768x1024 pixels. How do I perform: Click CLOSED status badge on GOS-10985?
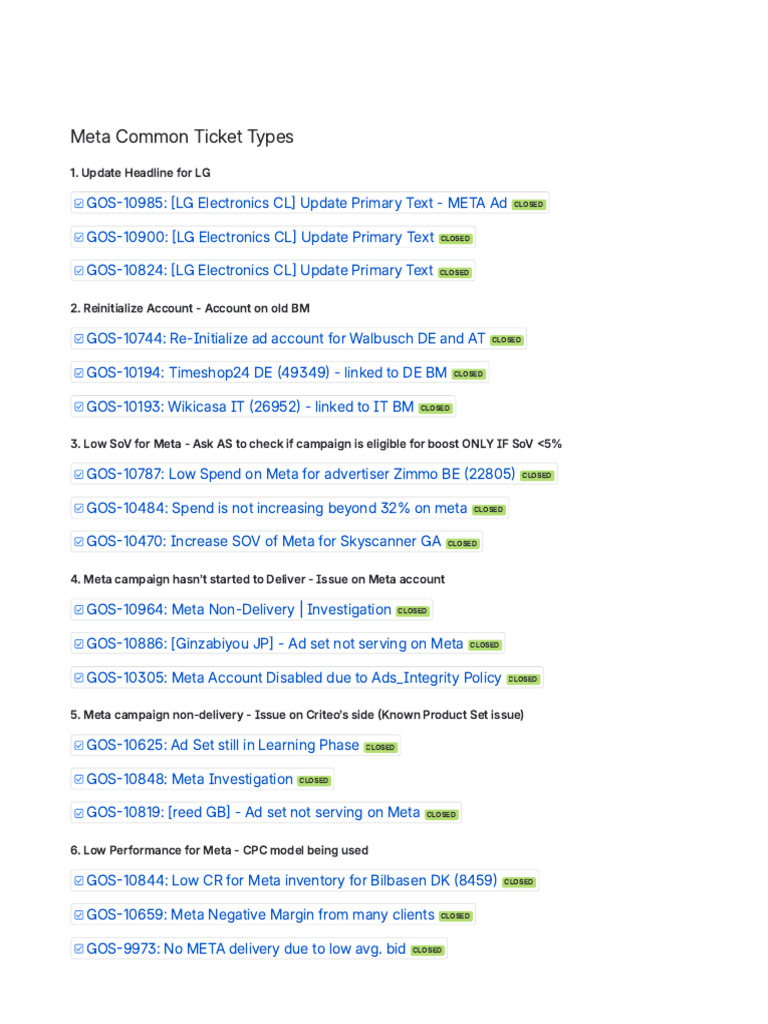(x=528, y=204)
